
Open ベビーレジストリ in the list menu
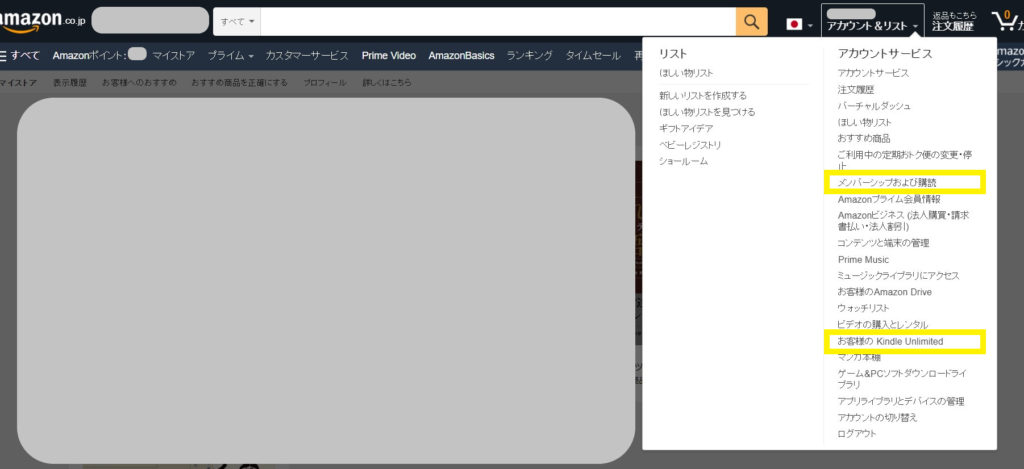(690, 145)
